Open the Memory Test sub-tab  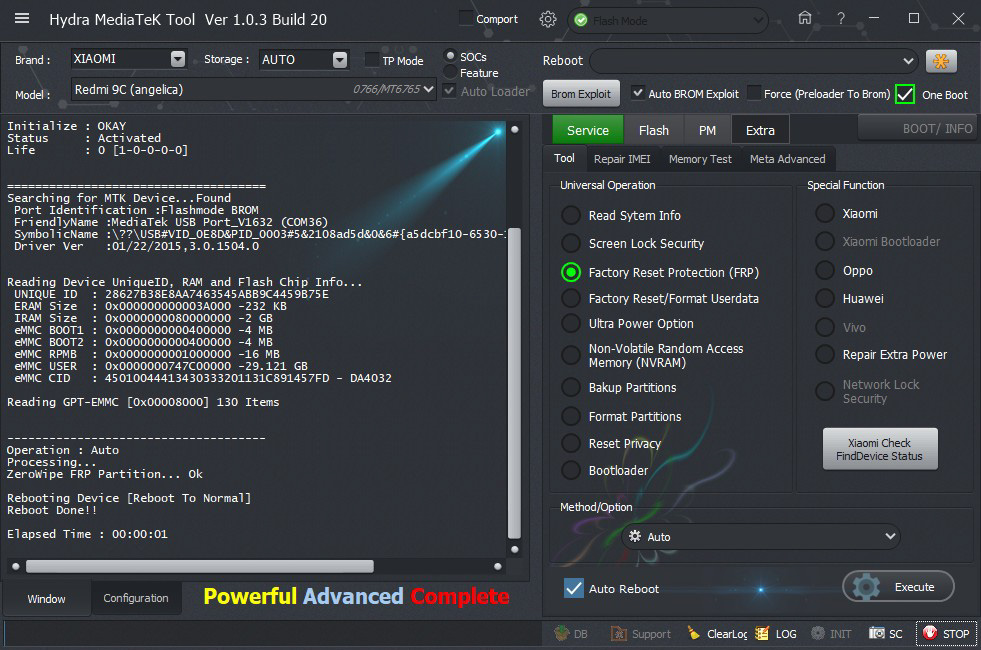[700, 159]
